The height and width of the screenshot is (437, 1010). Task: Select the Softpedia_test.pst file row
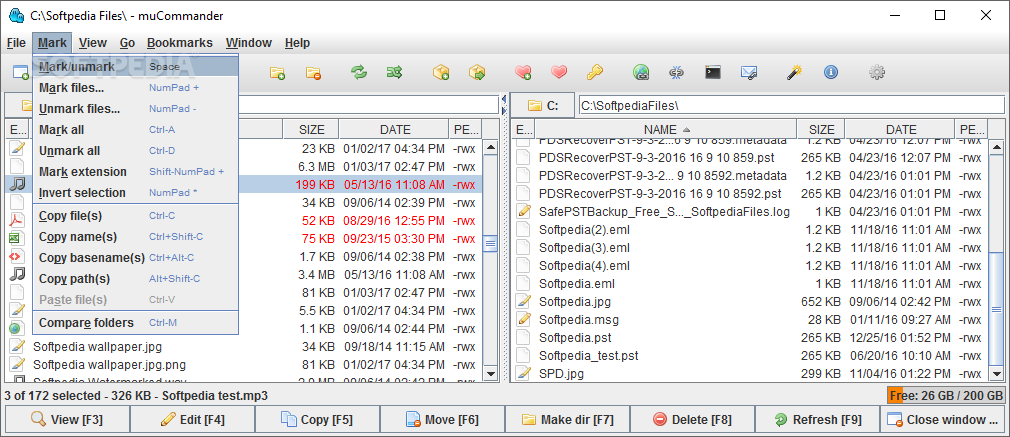tap(751, 355)
